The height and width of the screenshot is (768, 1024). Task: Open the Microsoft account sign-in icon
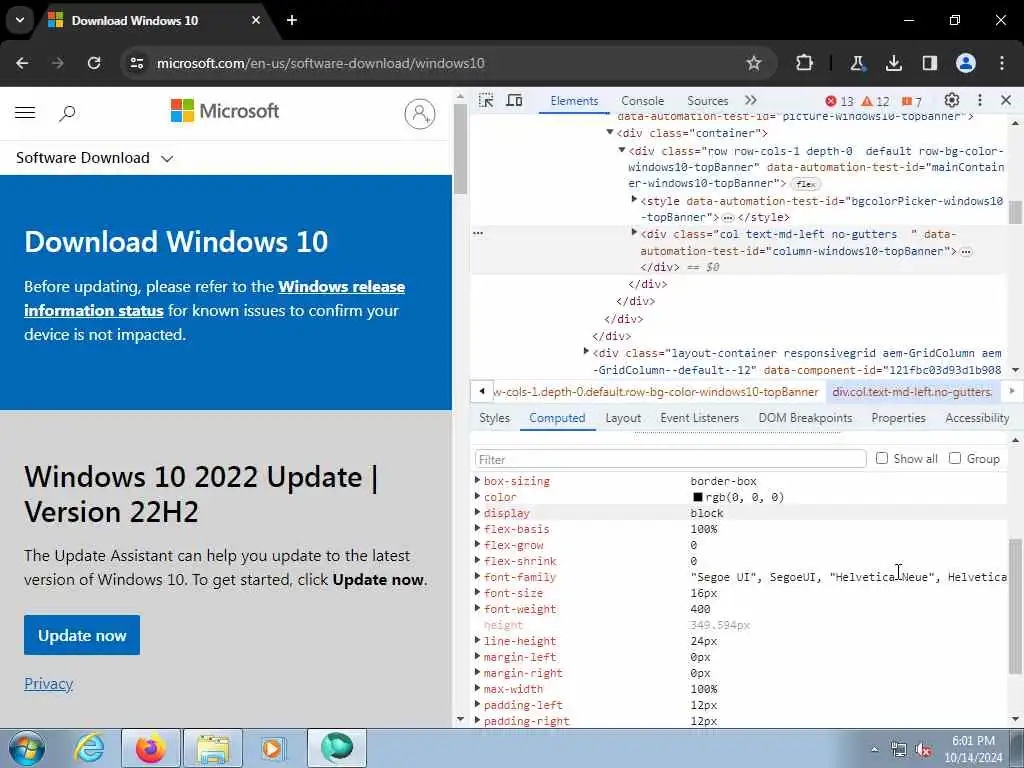click(x=419, y=114)
